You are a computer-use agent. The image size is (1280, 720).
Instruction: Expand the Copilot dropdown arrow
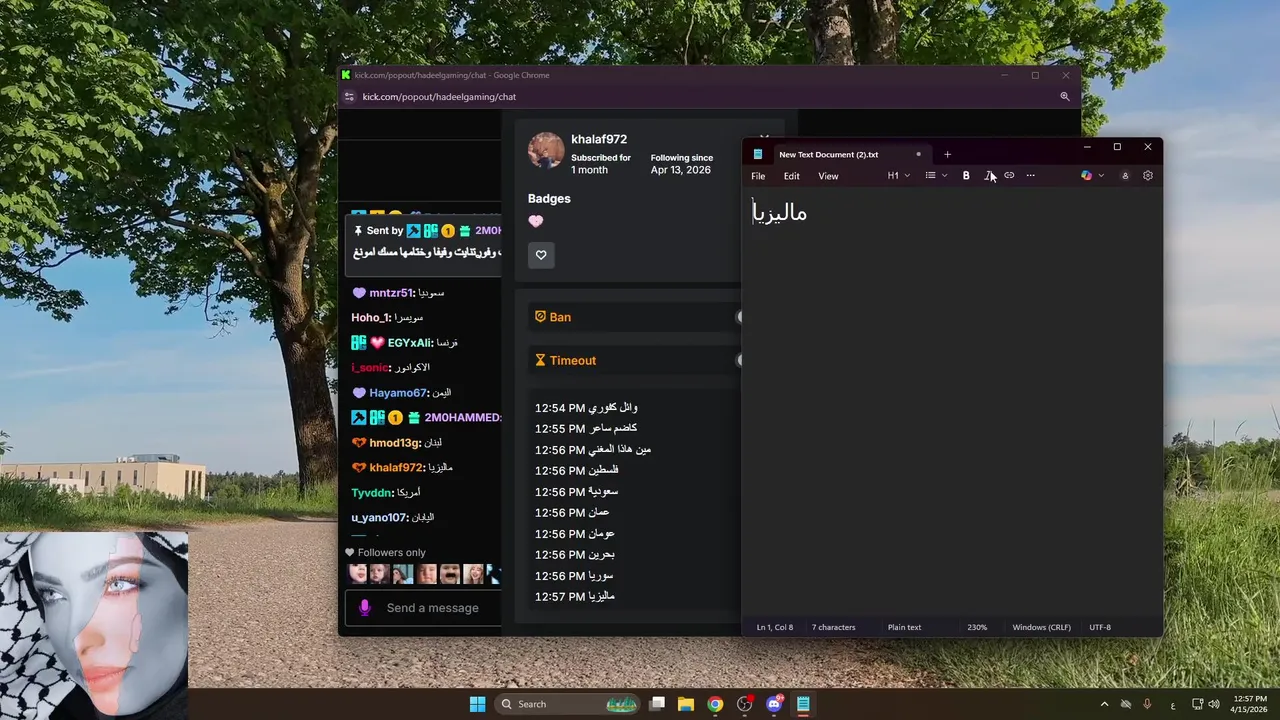click(x=1101, y=176)
